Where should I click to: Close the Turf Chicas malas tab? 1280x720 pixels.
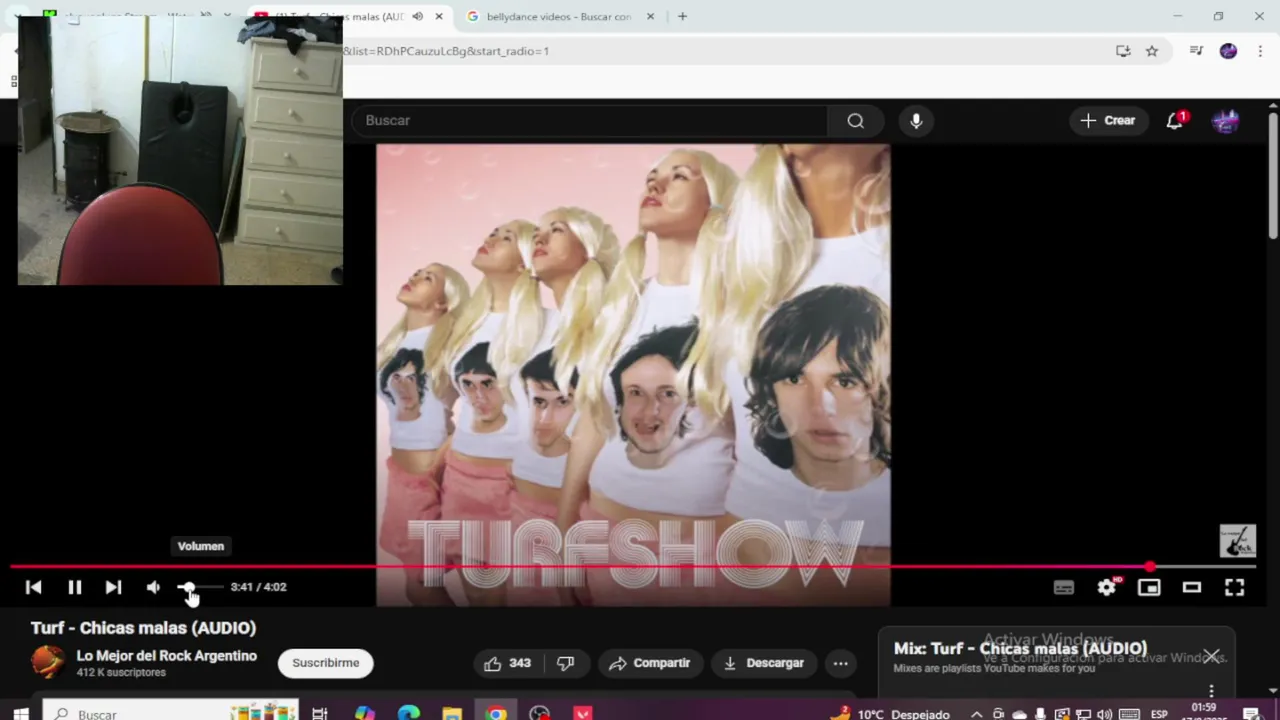[x=438, y=16]
